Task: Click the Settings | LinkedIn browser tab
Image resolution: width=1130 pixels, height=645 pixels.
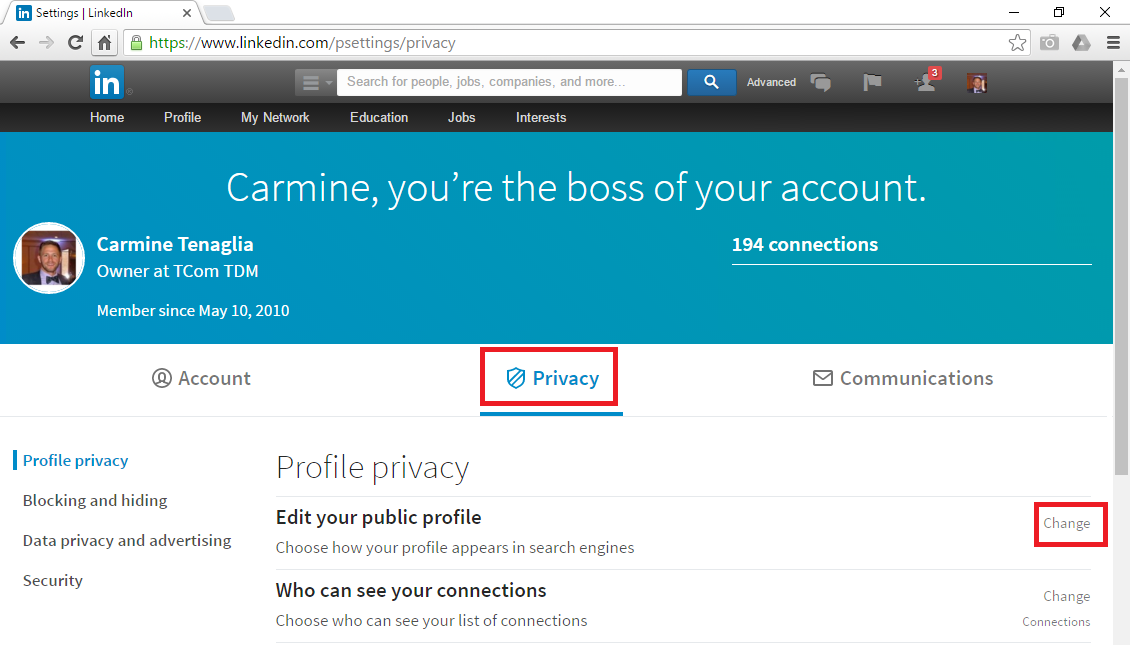Action: tap(101, 13)
